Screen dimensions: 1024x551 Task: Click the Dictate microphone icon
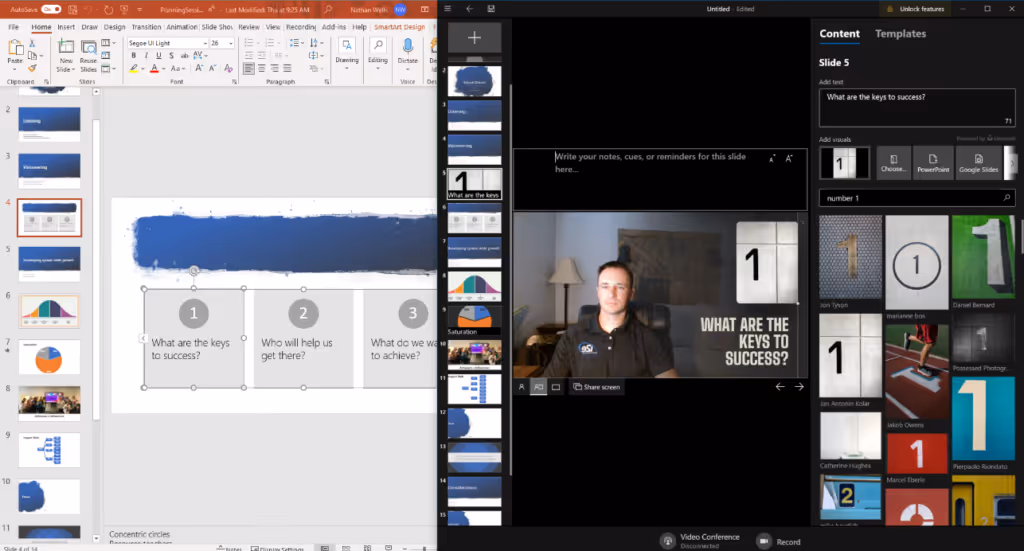pyautogui.click(x=408, y=46)
